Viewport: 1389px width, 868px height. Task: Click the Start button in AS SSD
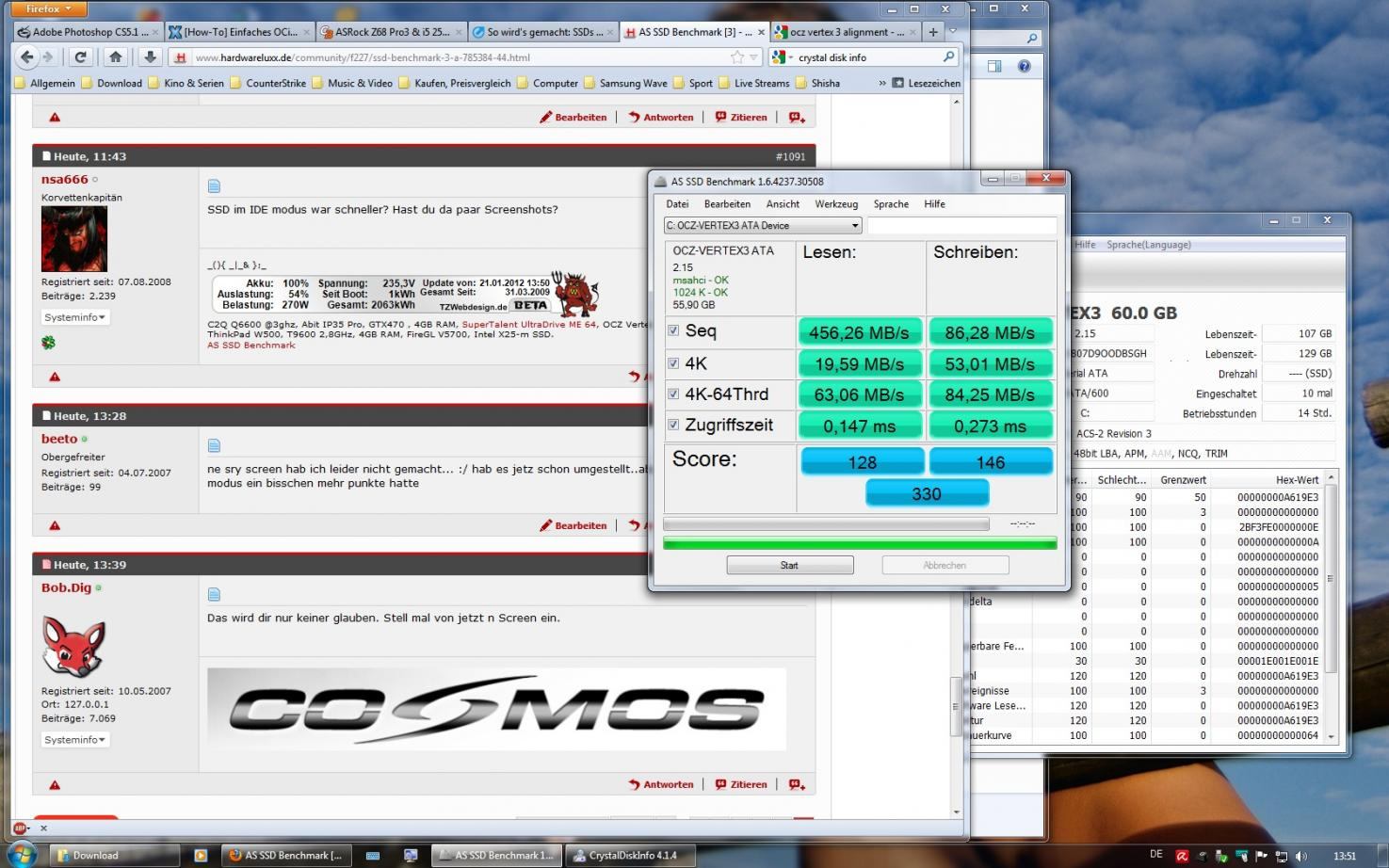pyautogui.click(x=789, y=566)
